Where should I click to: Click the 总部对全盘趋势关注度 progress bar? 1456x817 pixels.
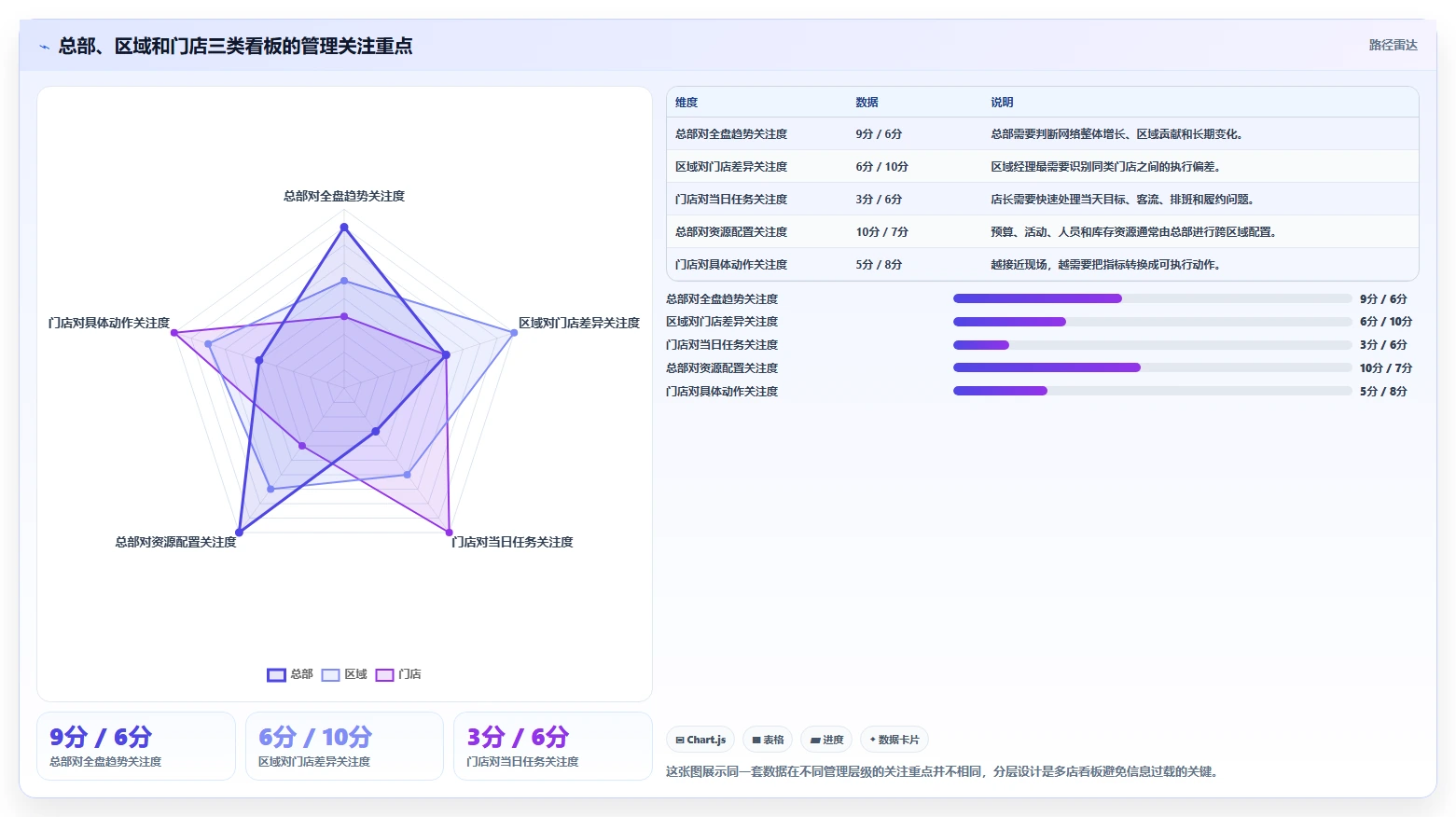1152,298
